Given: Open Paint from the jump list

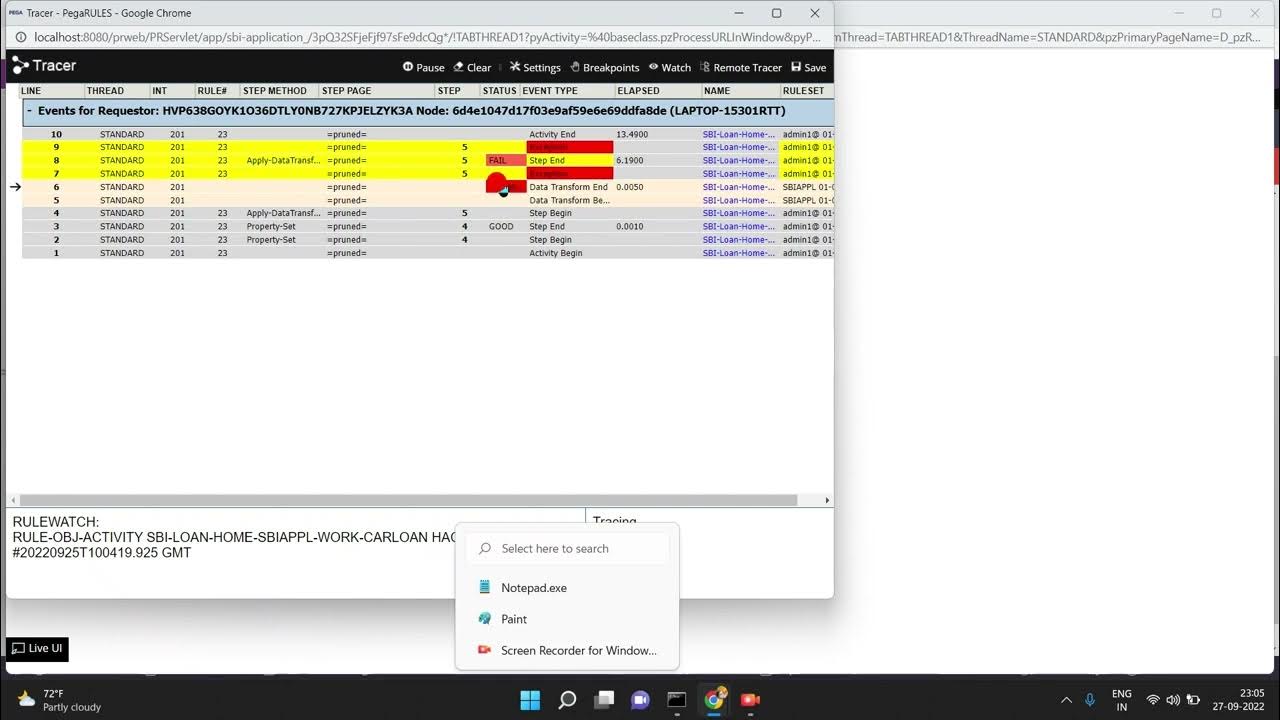Looking at the screenshot, I should 567,619.
